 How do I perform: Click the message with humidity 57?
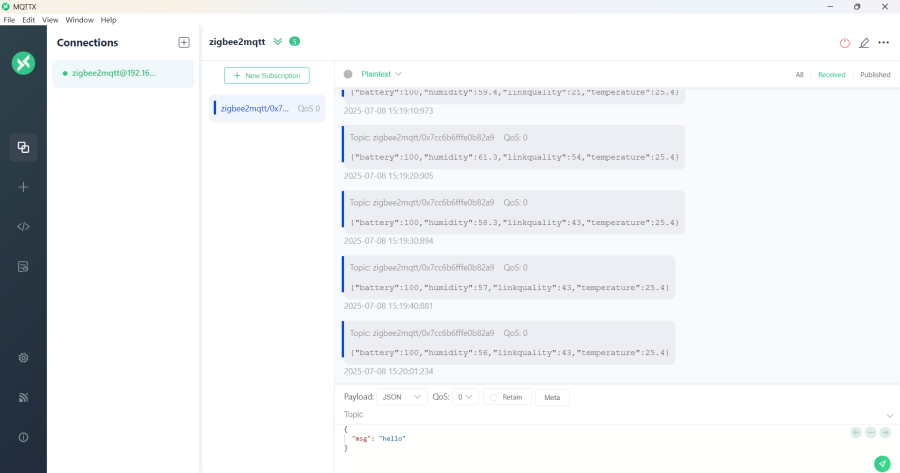509,277
